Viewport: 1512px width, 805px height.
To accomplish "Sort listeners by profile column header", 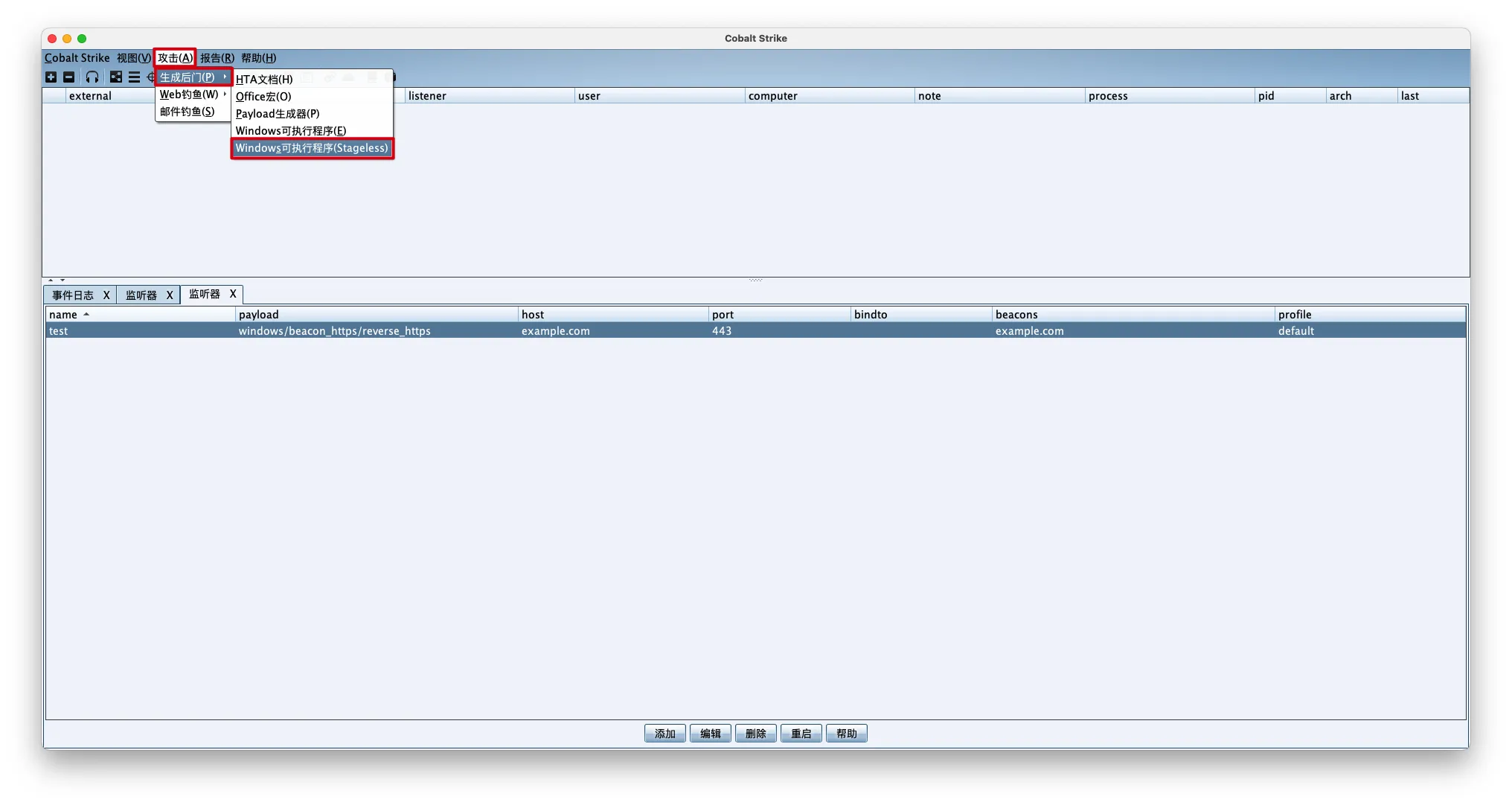I will point(1370,315).
